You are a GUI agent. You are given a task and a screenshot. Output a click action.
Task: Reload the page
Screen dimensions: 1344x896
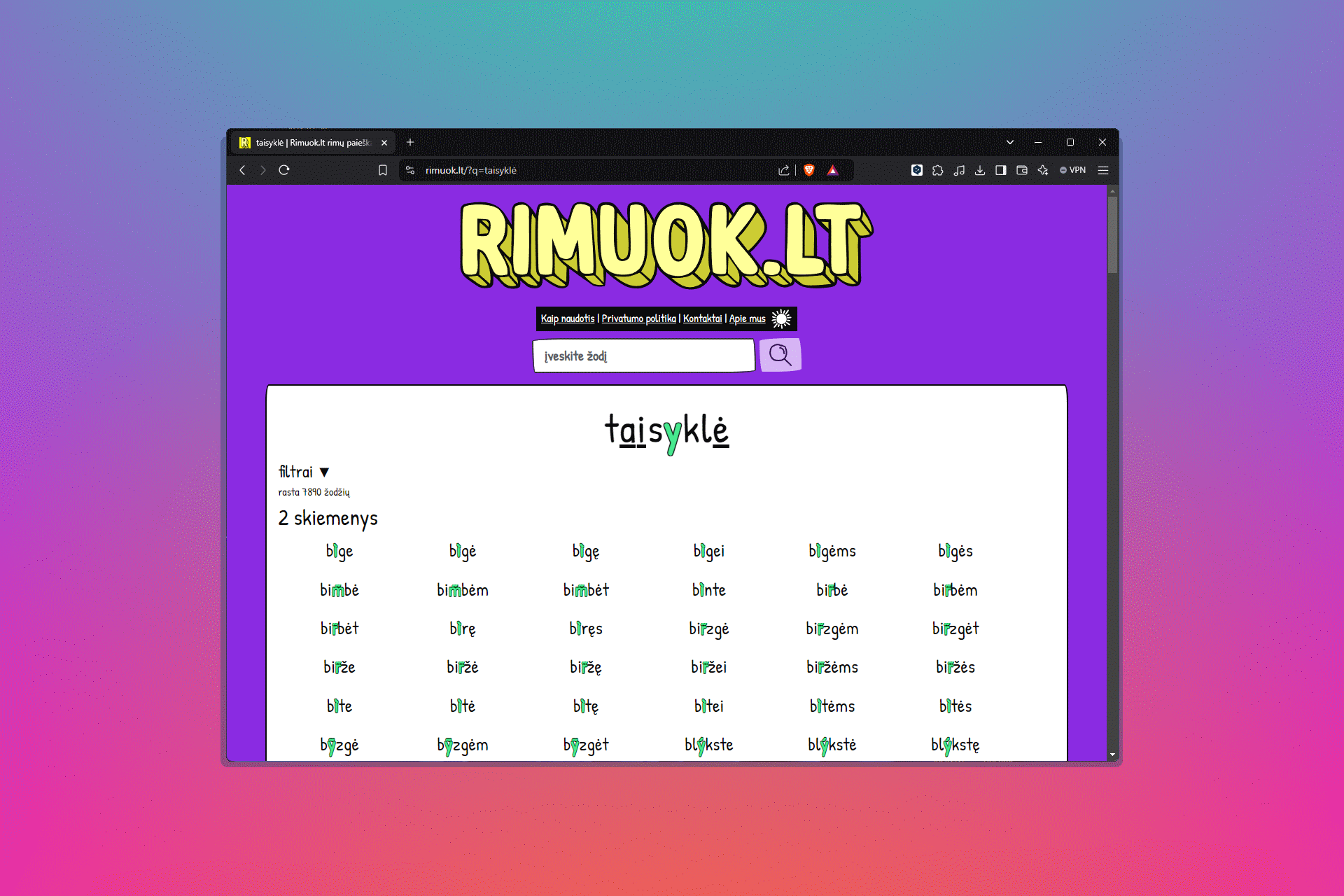284,170
